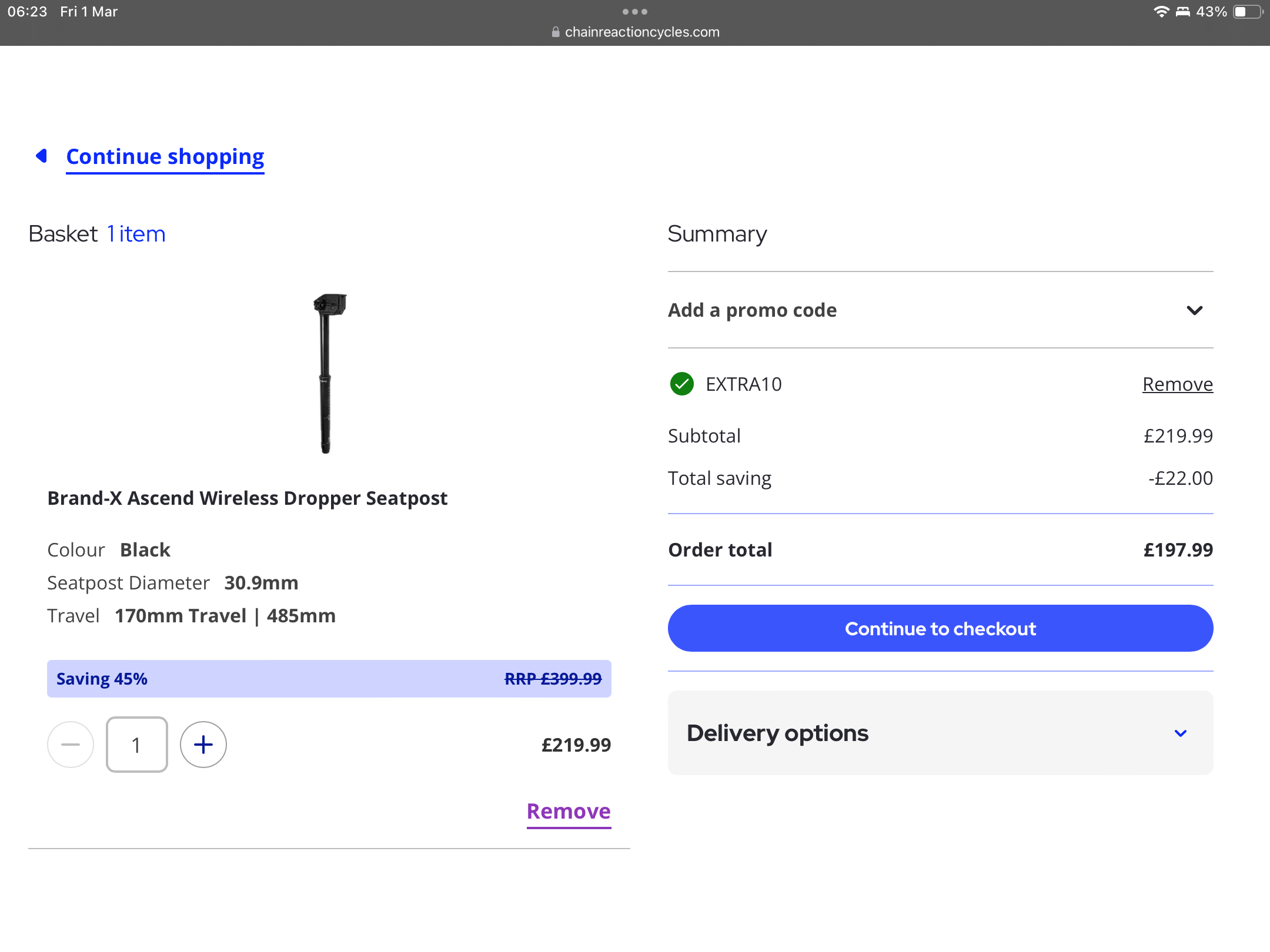Open Brand-X Ascend Wireless Dropper Seatpost title
Viewport: 1270px width, 952px height.
click(x=248, y=498)
